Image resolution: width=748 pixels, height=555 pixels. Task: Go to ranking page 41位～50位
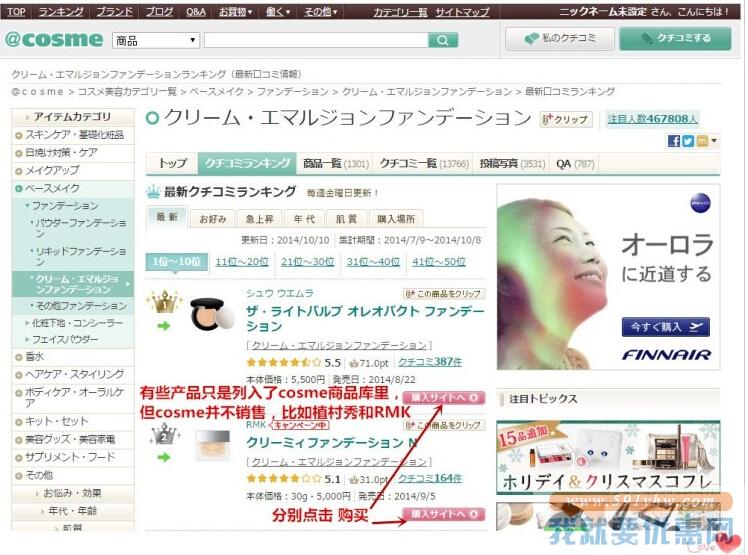coord(439,262)
